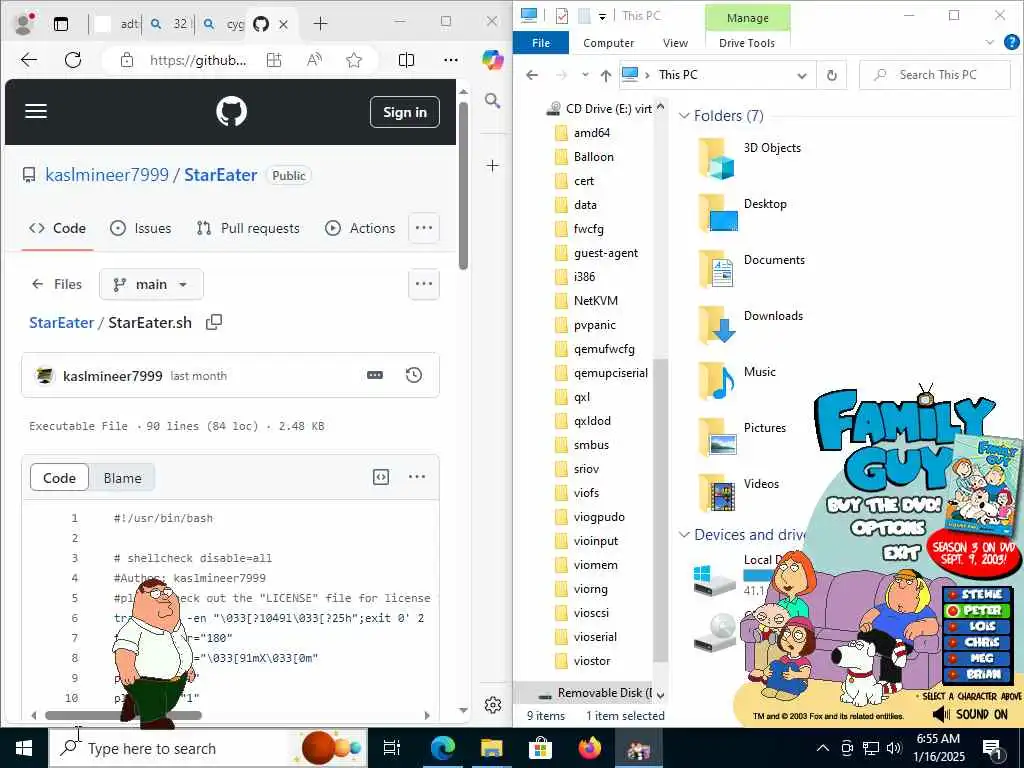This screenshot has height=768, width=1024.
Task: Select CHRIS character option
Action: click(x=976, y=642)
